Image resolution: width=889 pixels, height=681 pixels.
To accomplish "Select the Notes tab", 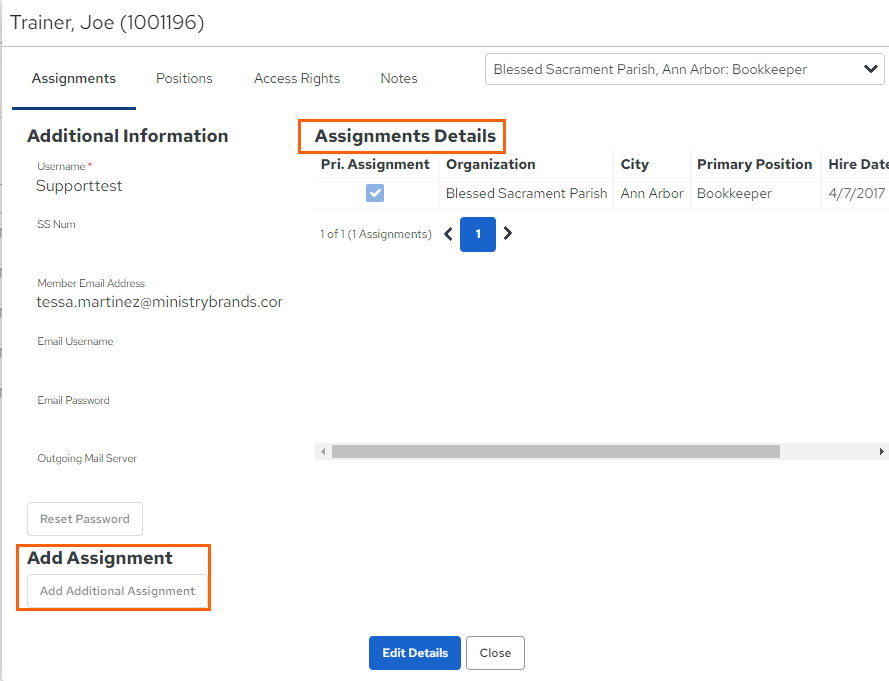I will [x=399, y=78].
